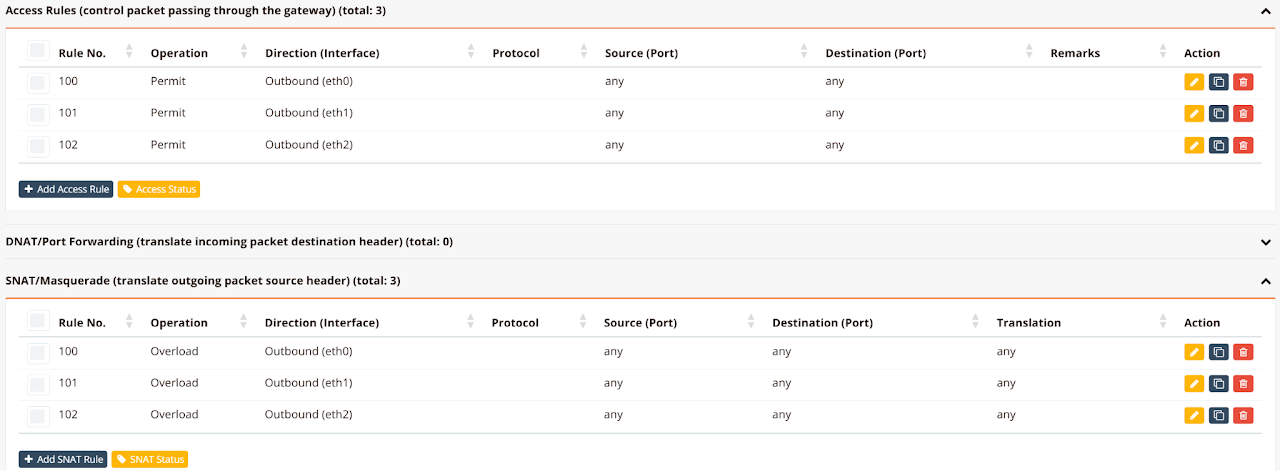The image size is (1285, 471).
Task: Delete access rule 102 with trash icon
Action: 1243,146
